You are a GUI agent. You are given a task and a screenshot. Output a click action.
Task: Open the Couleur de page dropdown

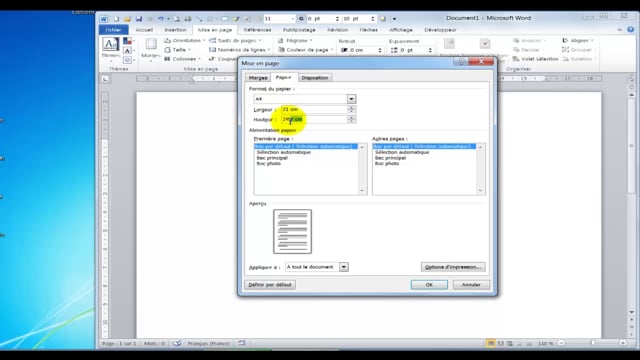[x=306, y=50]
